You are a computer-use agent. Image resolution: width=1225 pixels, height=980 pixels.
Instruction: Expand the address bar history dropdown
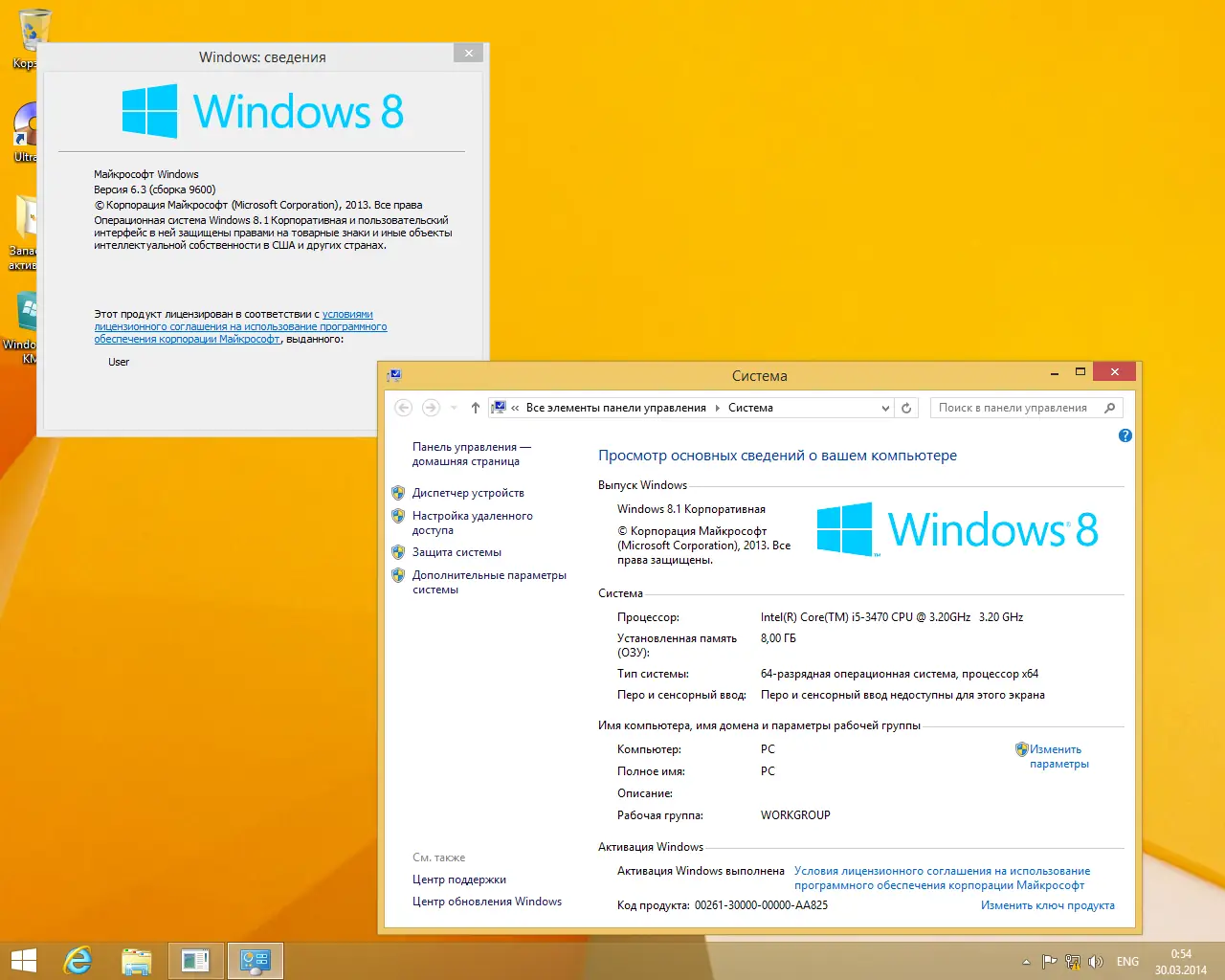click(x=885, y=408)
